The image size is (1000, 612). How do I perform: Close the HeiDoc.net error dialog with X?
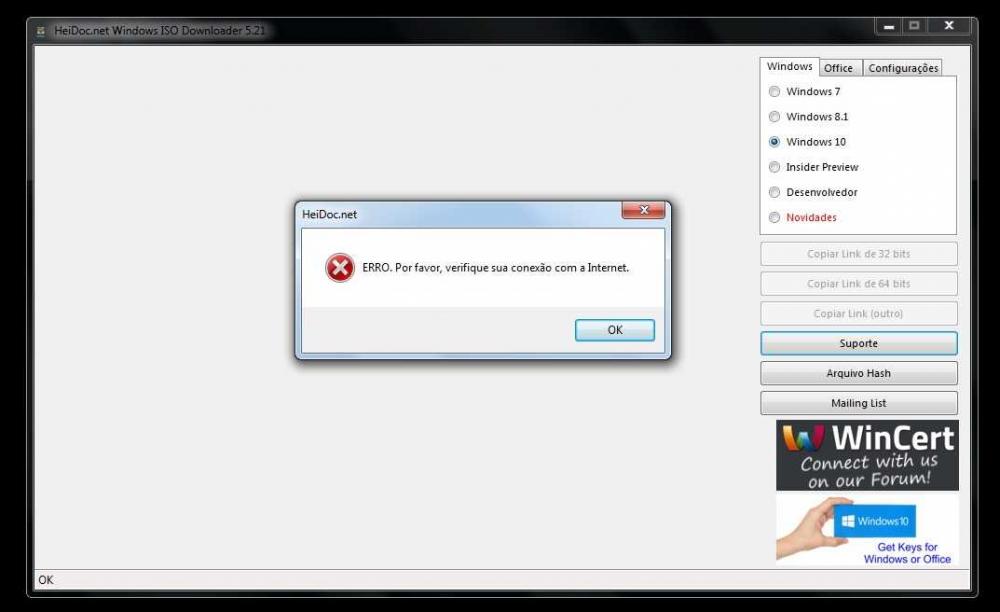click(643, 210)
